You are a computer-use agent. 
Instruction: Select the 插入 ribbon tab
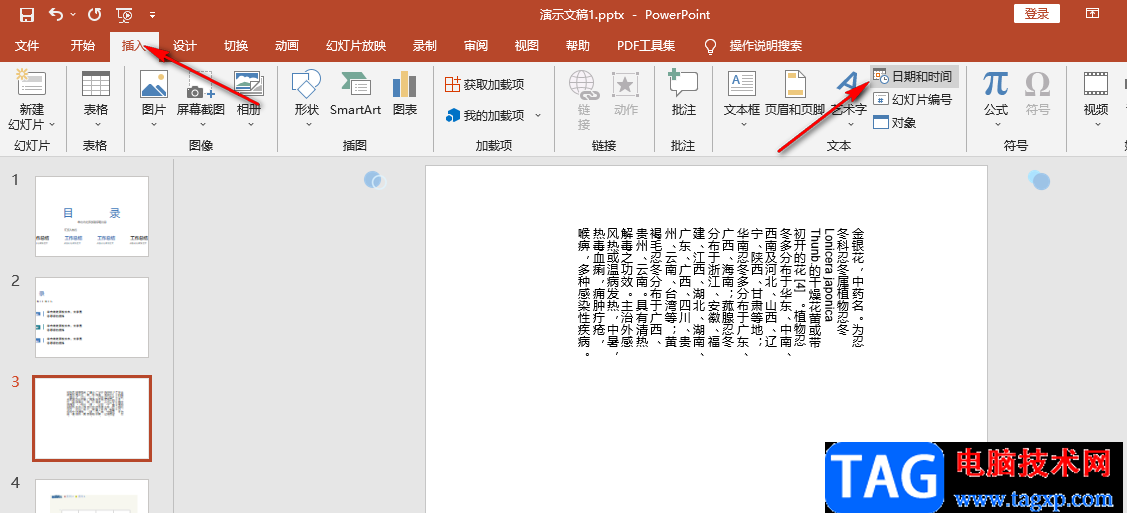click(x=134, y=46)
